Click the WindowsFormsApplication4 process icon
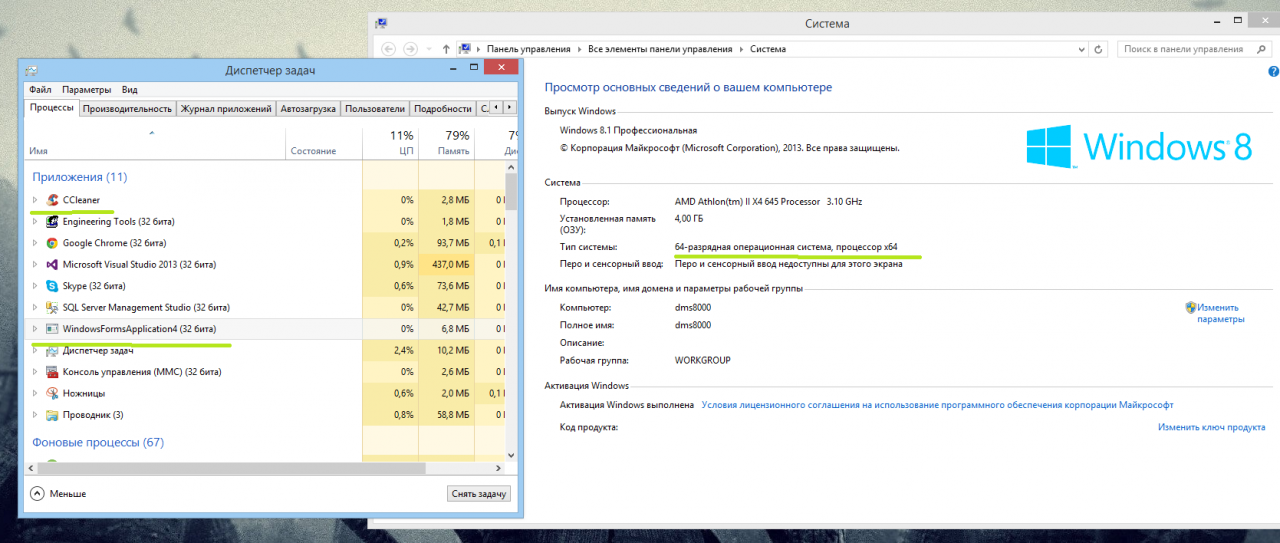 click(52, 329)
